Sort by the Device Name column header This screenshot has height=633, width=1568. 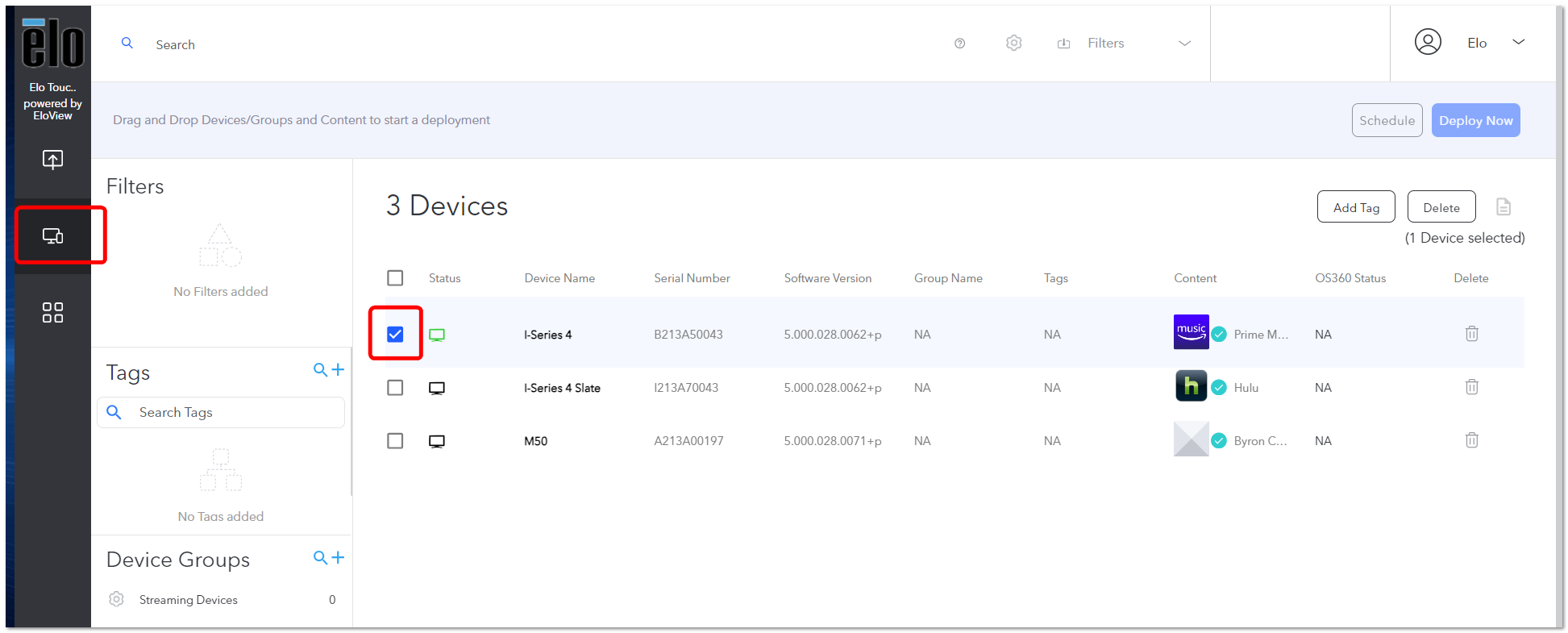tap(559, 278)
